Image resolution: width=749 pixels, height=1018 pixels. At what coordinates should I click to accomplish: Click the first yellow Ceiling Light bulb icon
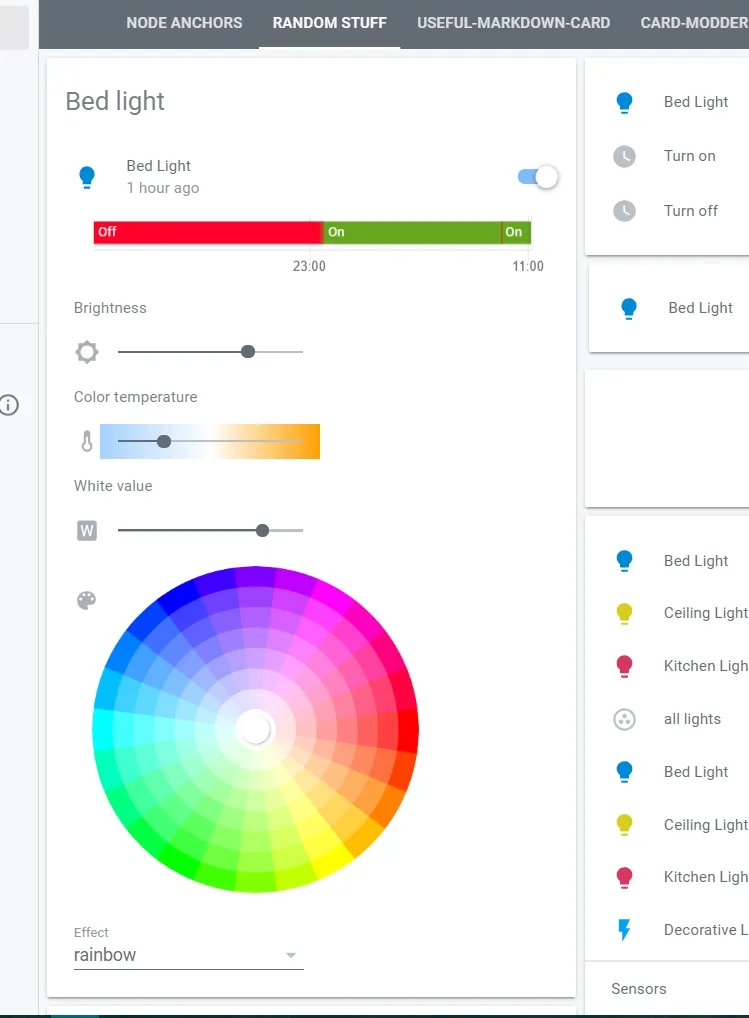coord(624,614)
